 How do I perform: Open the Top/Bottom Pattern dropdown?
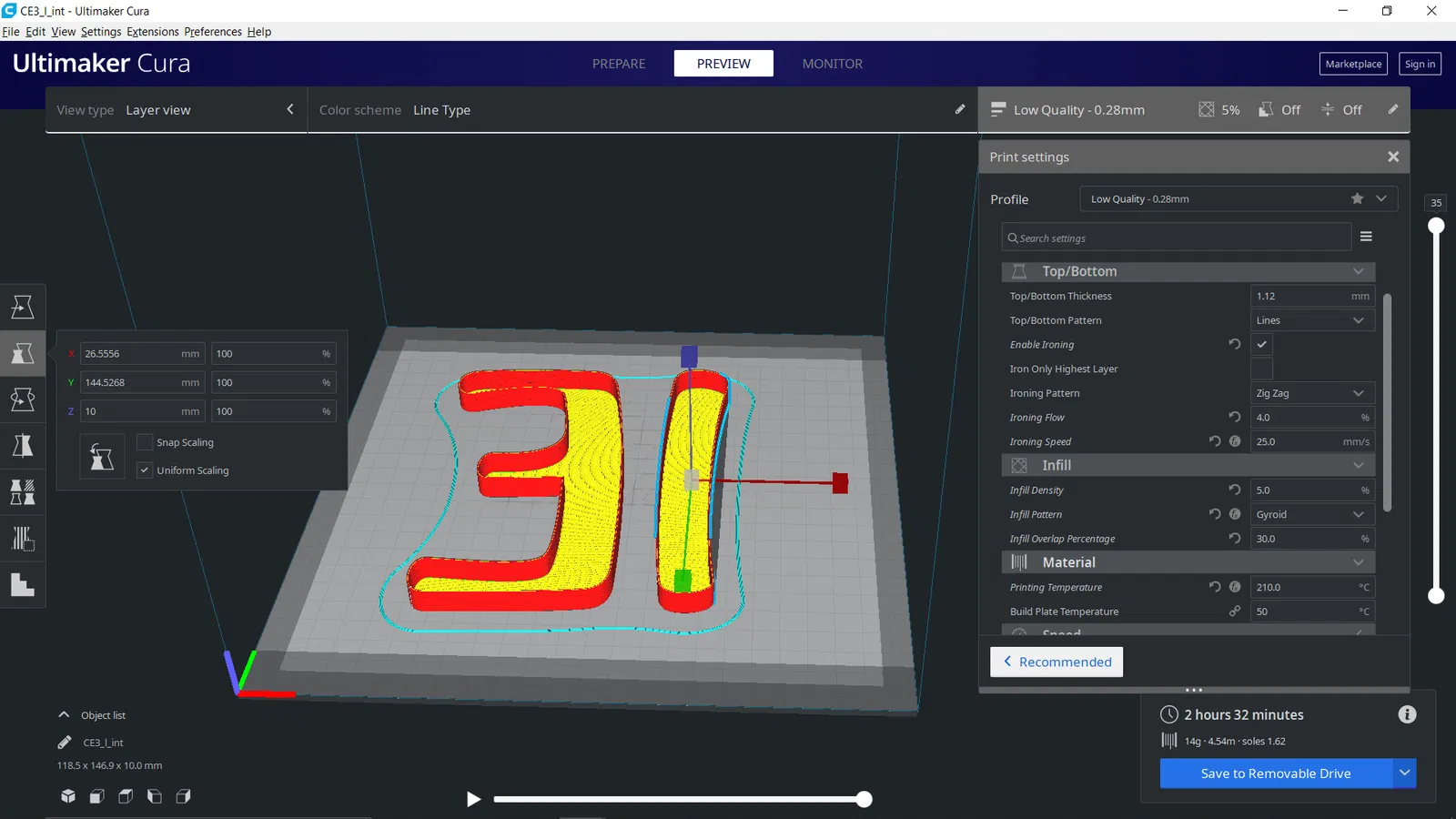[1312, 320]
